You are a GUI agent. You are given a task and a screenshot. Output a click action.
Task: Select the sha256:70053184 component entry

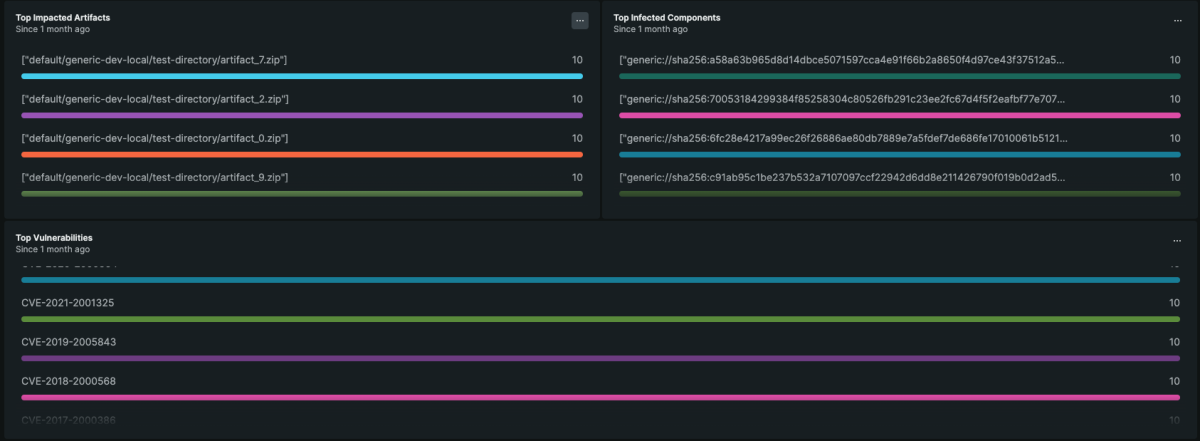click(842, 100)
